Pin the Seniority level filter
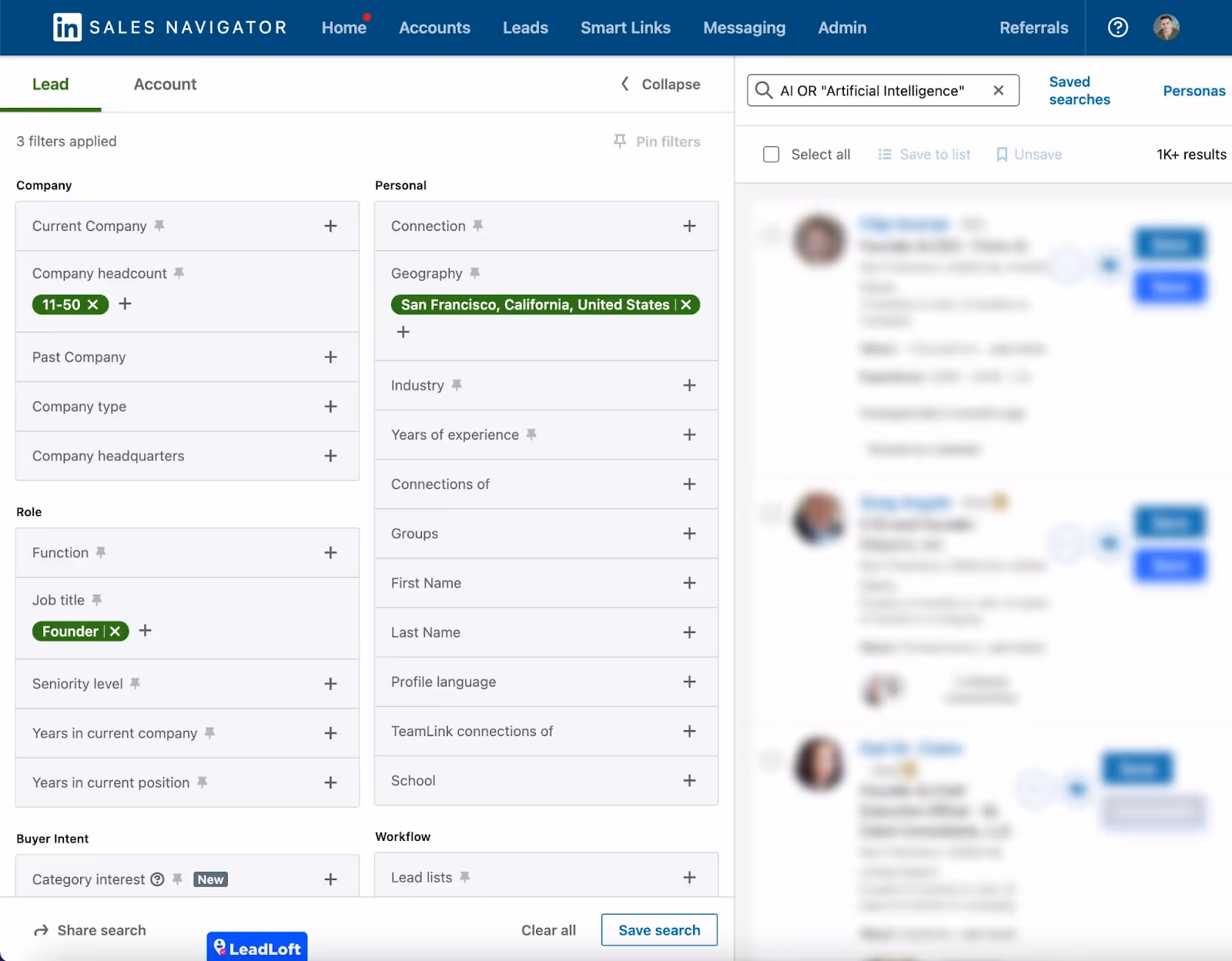This screenshot has width=1232, height=961. click(135, 683)
